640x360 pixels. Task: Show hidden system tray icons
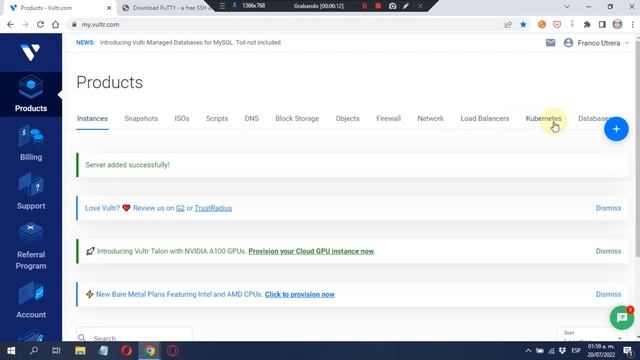[x=528, y=351]
